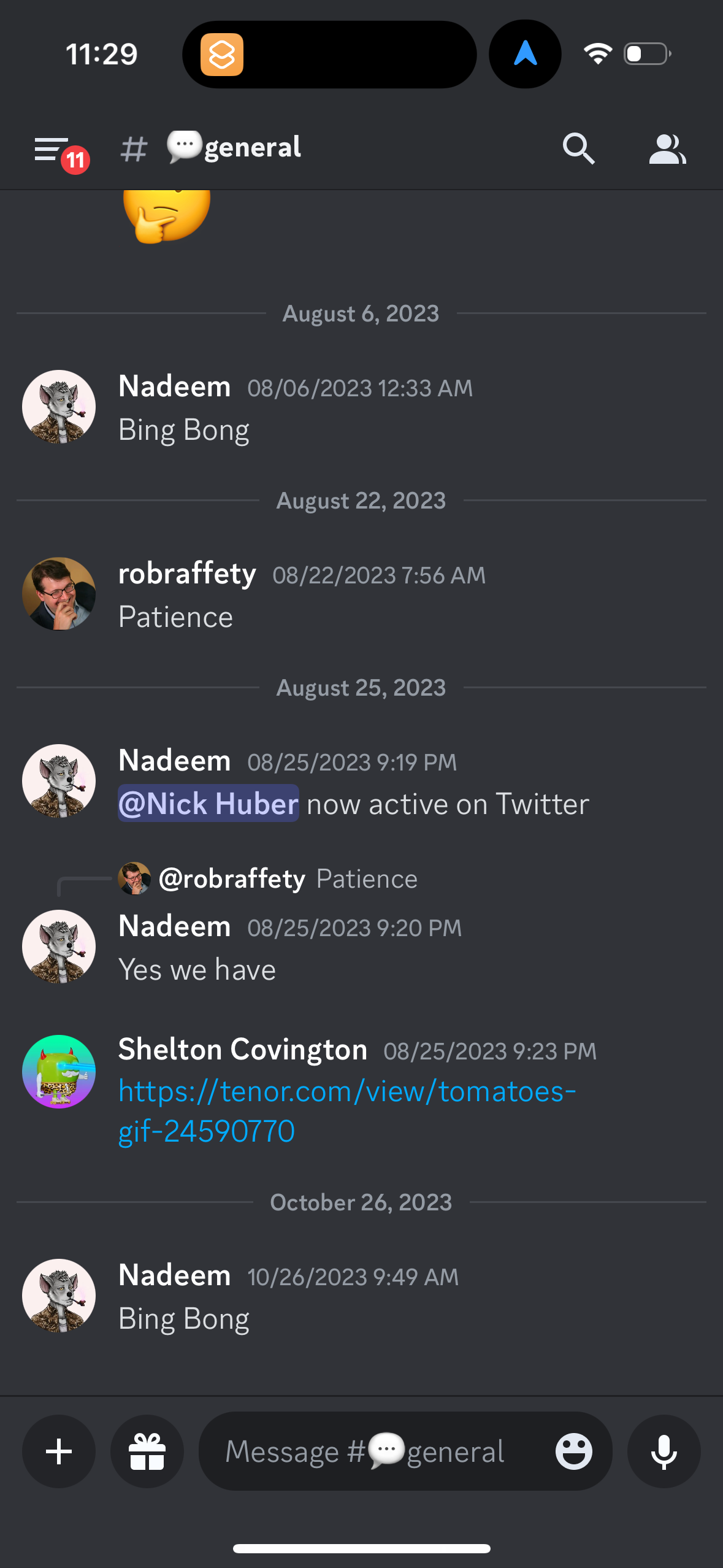Open the attachment plus menu
The height and width of the screenshot is (1568, 723).
point(58,1451)
